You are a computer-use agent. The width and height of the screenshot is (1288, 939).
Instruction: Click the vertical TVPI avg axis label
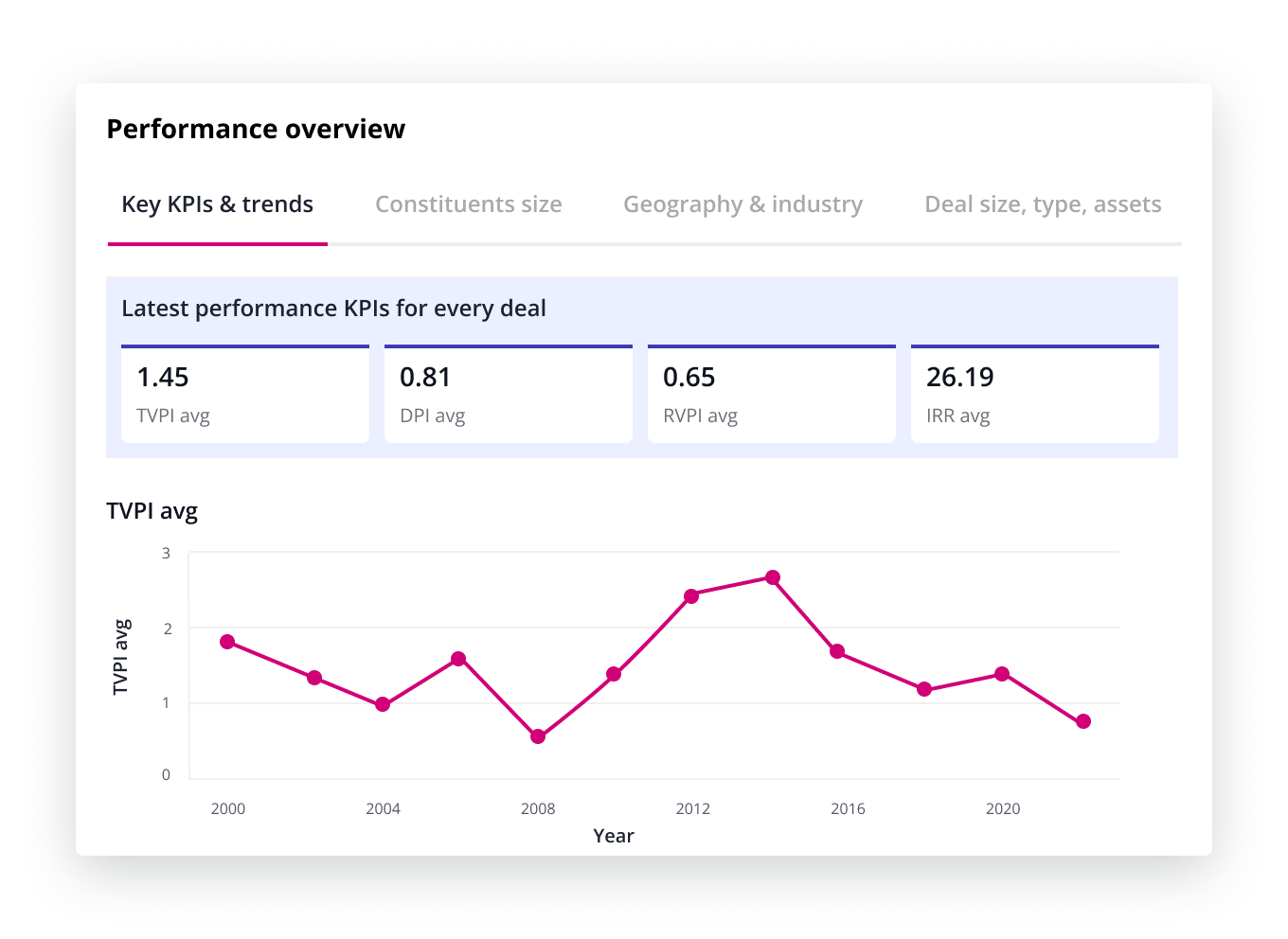tap(121, 657)
